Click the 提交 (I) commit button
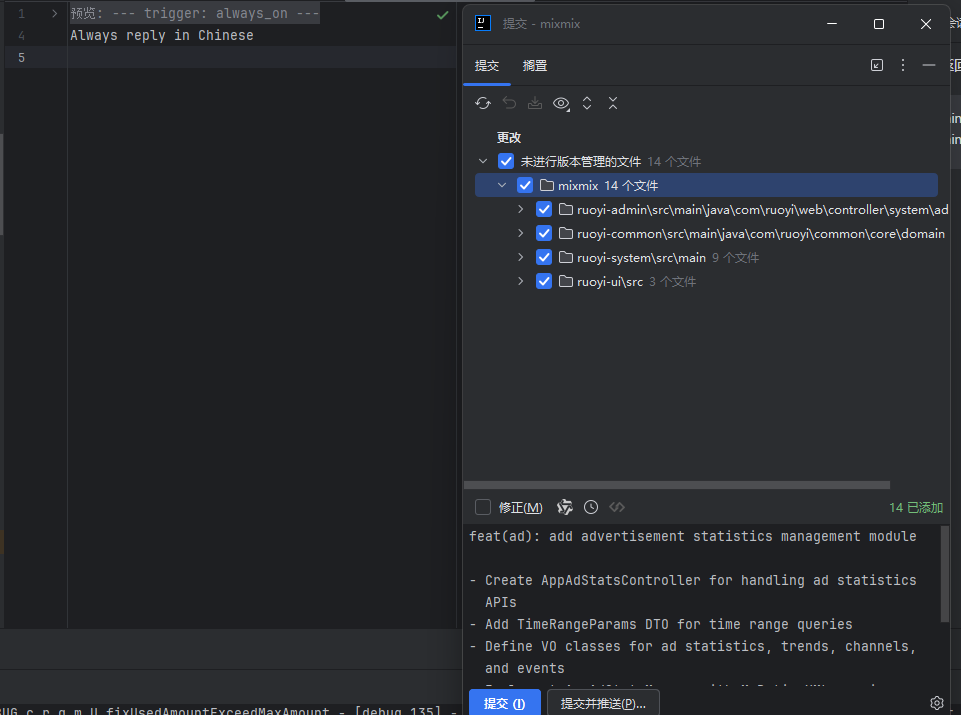The width and height of the screenshot is (961, 715). (504, 703)
